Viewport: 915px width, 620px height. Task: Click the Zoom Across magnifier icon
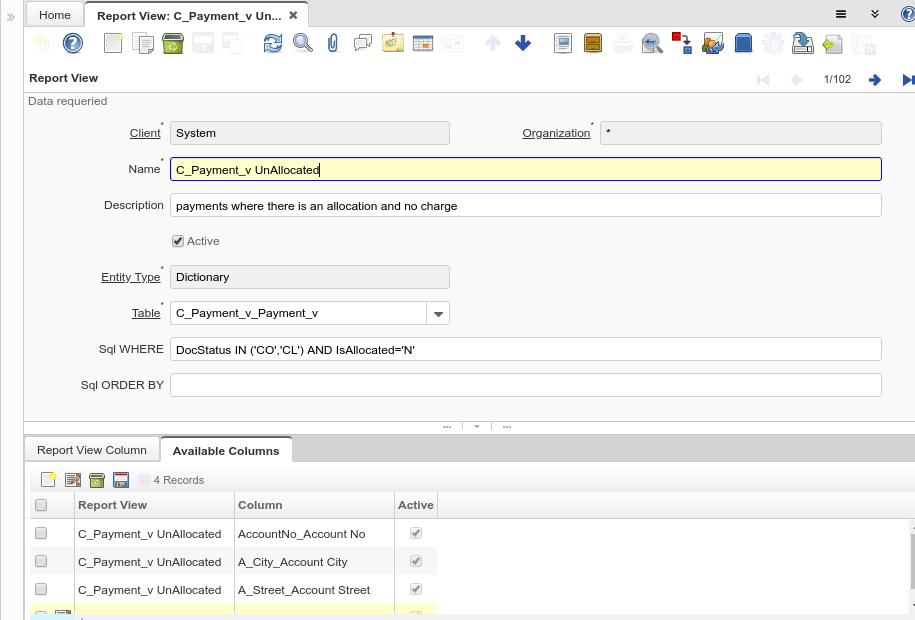point(652,43)
